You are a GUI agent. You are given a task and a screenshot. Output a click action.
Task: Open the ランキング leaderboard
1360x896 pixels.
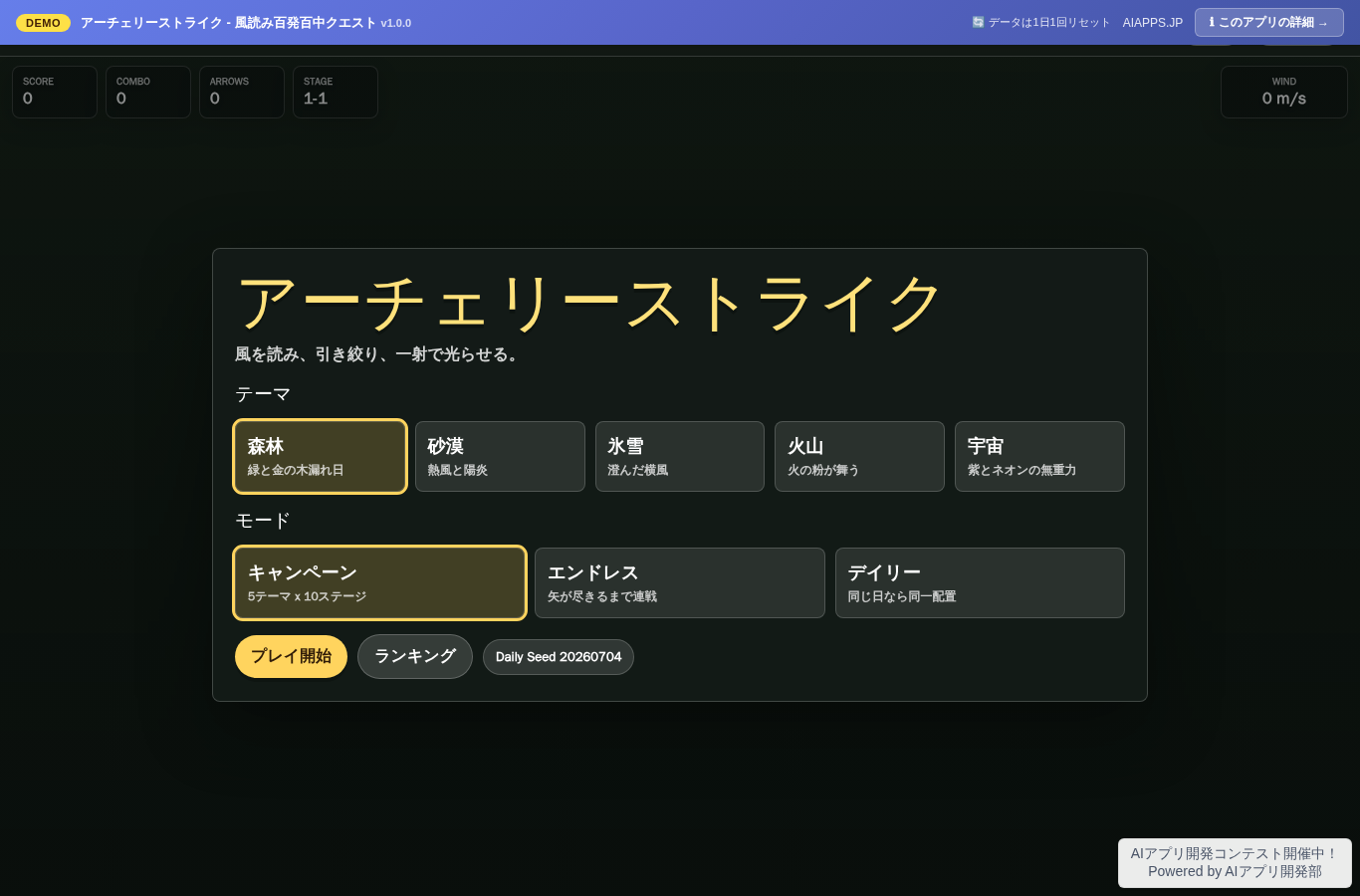click(414, 656)
